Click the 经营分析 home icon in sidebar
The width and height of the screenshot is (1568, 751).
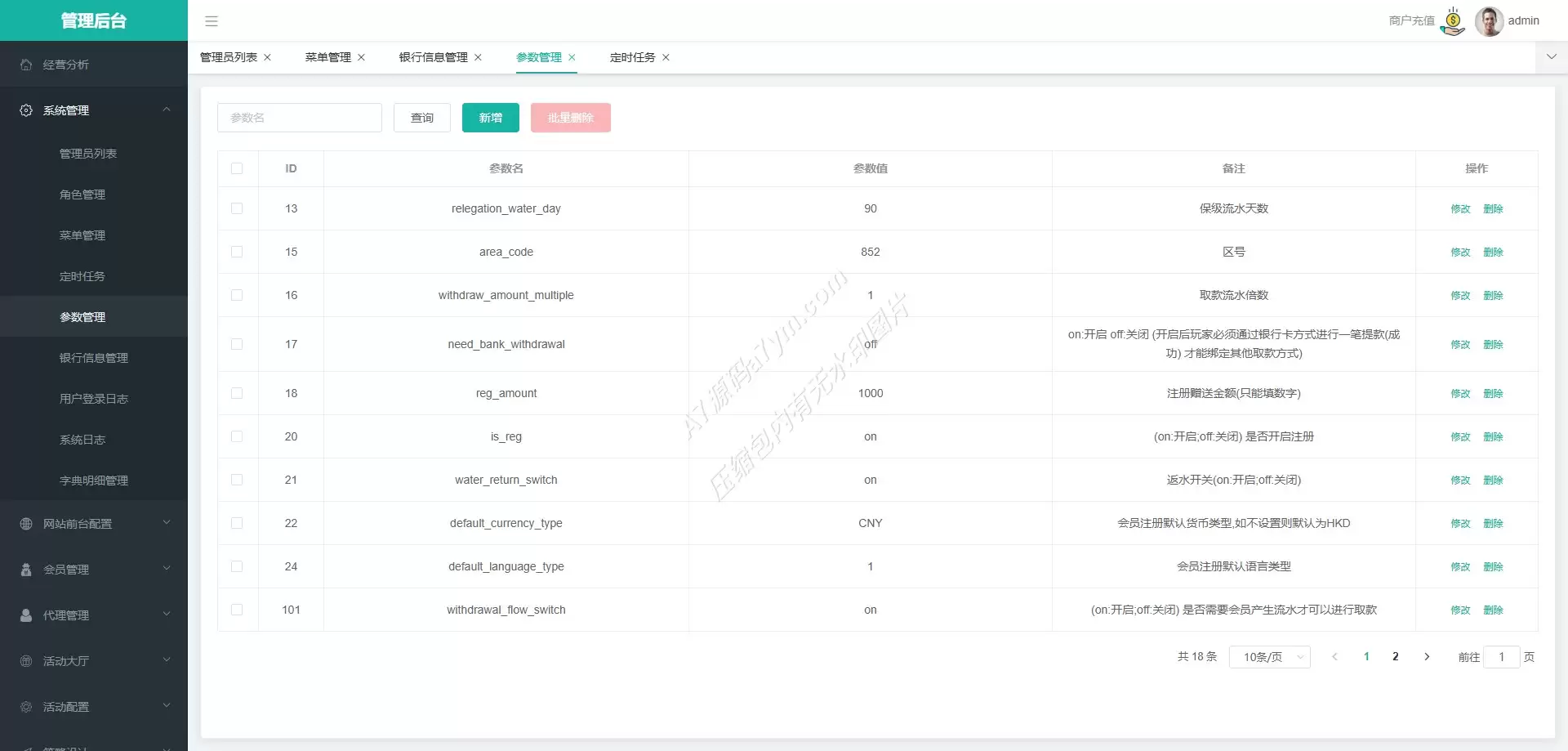pyautogui.click(x=26, y=65)
